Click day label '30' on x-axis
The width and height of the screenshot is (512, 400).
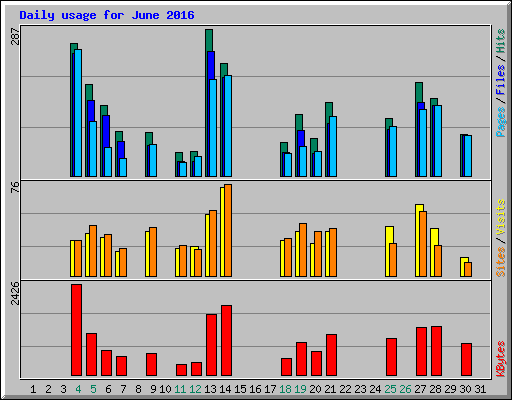465,389
